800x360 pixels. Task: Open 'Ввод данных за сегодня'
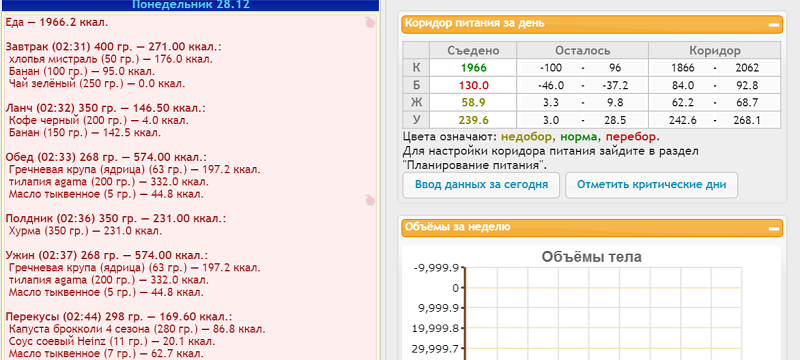pyautogui.click(x=481, y=185)
